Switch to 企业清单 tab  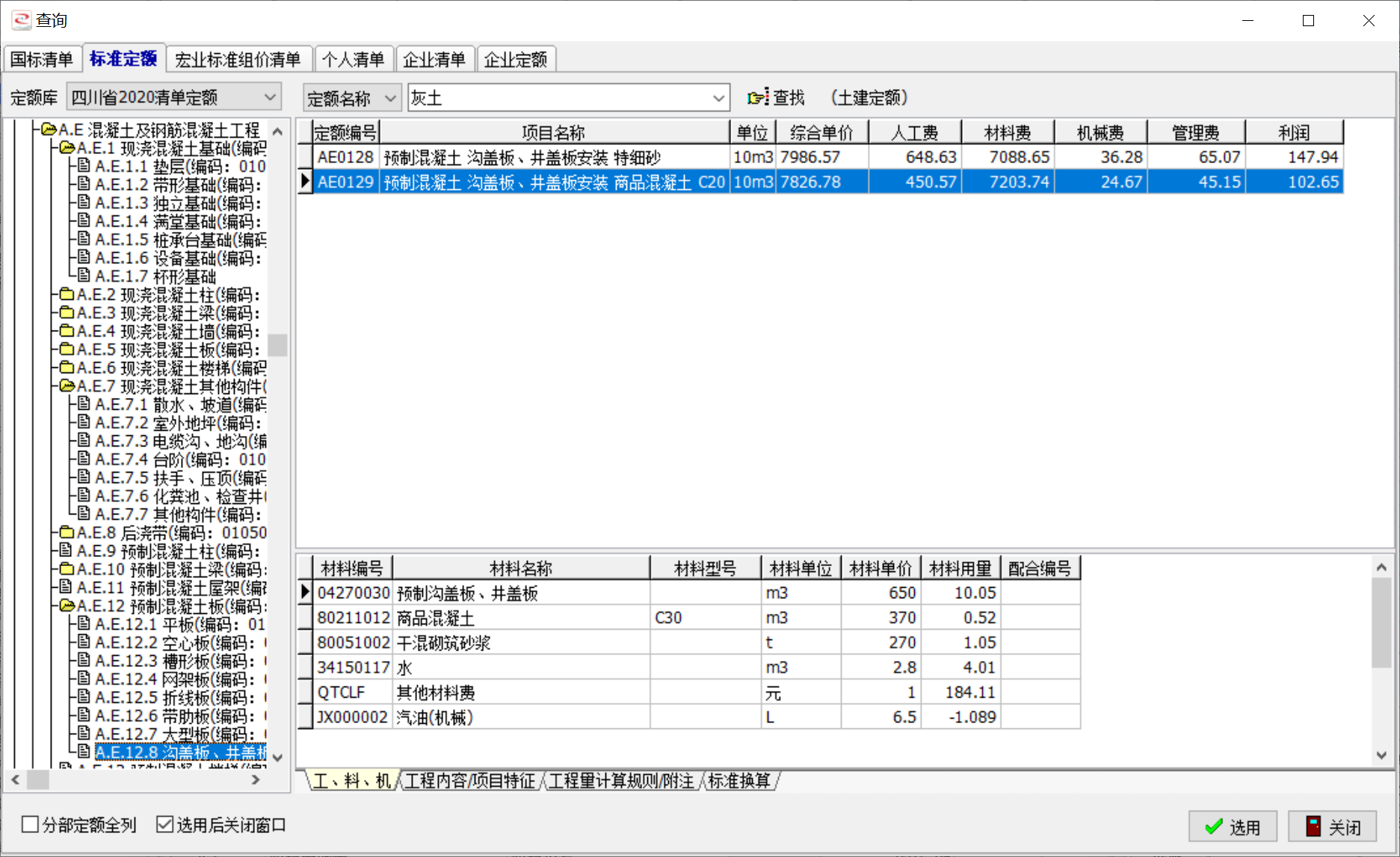[434, 59]
